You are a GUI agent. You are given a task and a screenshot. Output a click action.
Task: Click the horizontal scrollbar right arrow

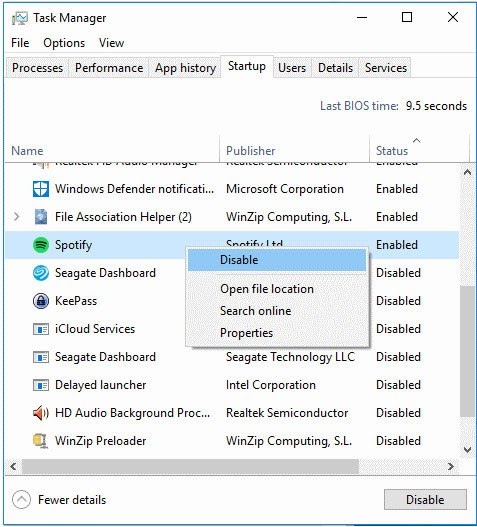[451, 467]
